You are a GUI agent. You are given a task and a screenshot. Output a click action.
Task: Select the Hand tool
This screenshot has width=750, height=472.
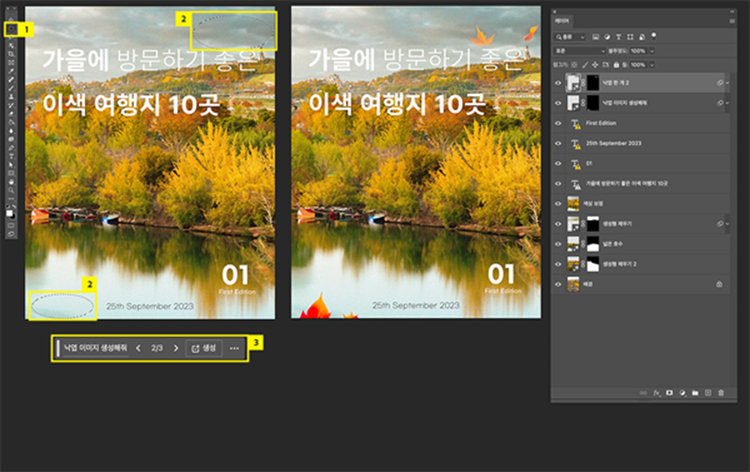click(11, 182)
